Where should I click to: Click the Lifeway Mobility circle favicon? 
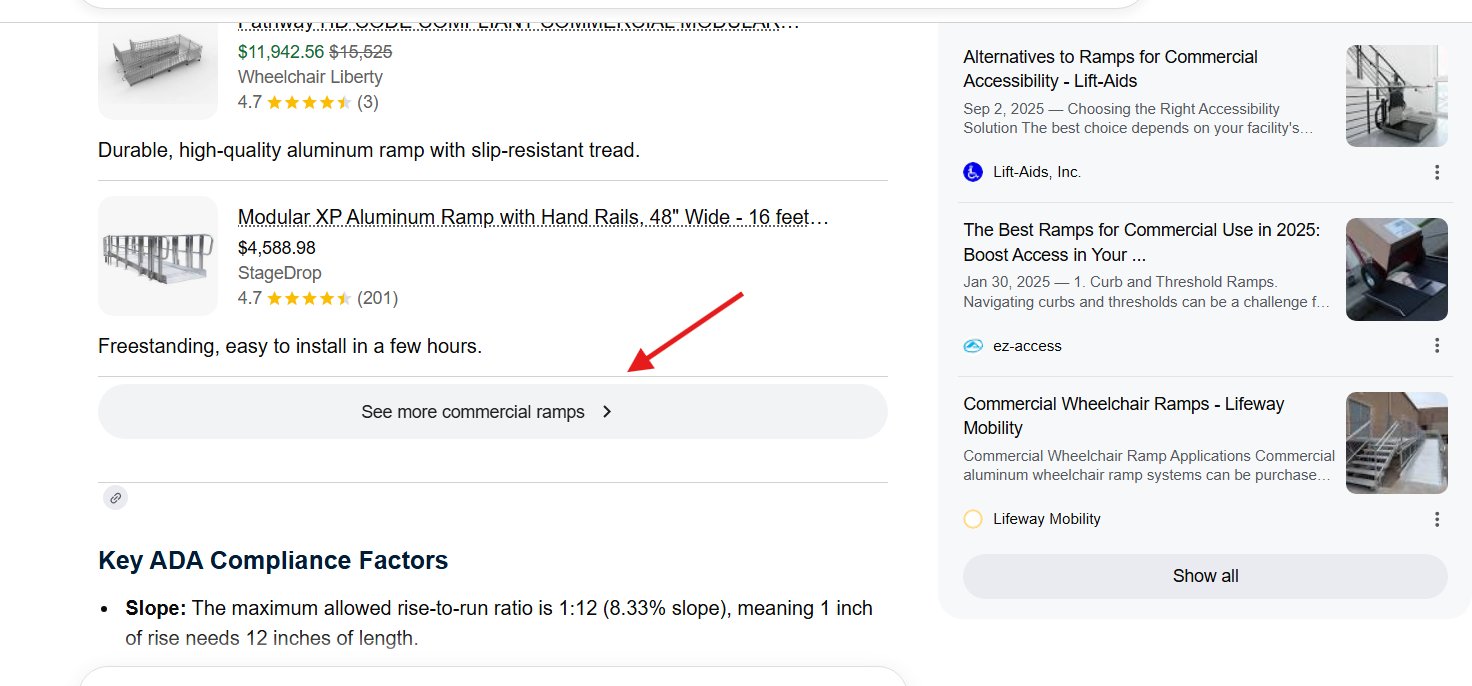(973, 519)
